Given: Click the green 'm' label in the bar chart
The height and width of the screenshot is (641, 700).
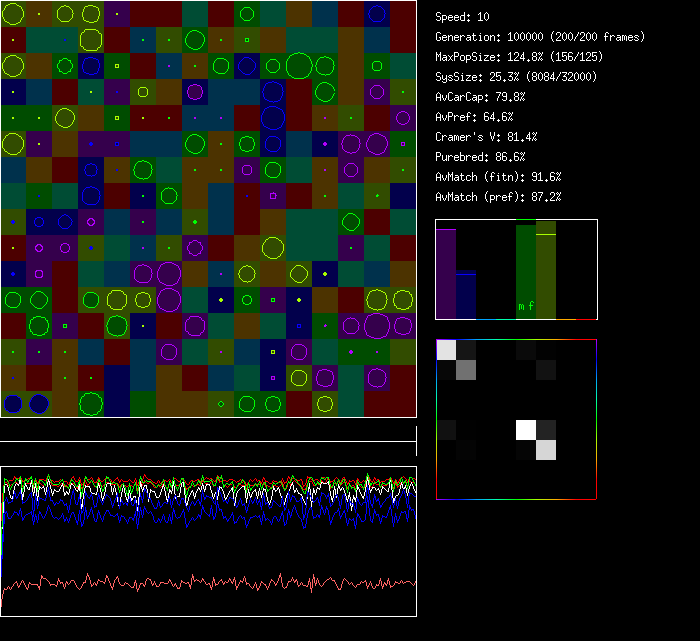Looking at the screenshot, I should pyautogui.click(x=521, y=306).
